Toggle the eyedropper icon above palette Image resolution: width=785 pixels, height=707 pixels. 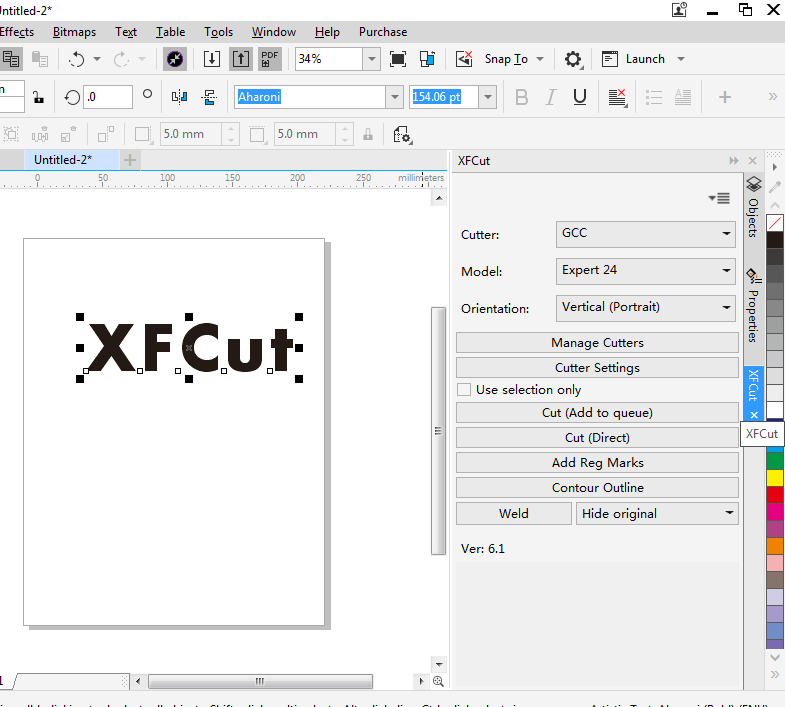(x=775, y=187)
